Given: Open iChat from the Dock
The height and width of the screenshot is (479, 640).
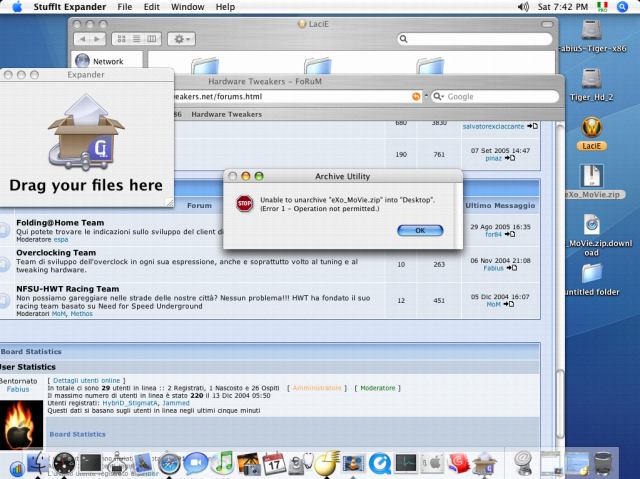Looking at the screenshot, I should click(x=196, y=464).
